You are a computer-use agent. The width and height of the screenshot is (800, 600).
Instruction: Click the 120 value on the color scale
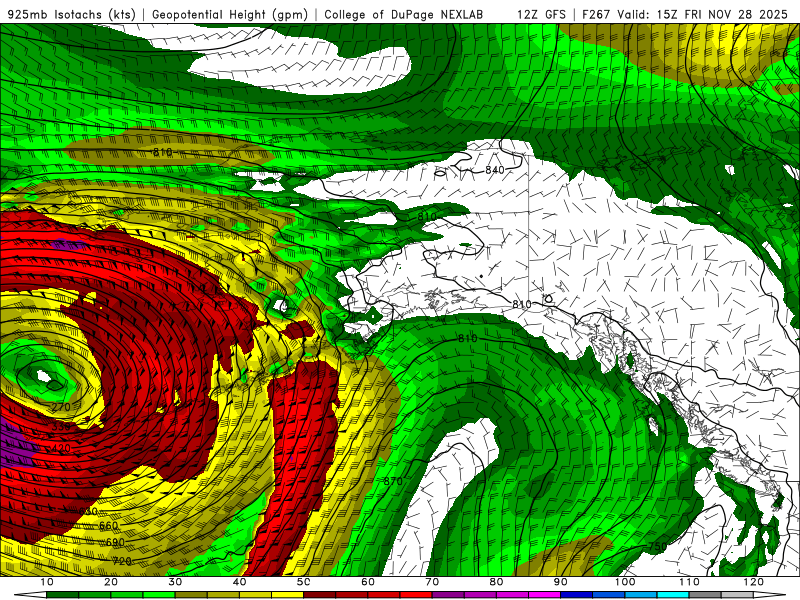tap(753, 582)
